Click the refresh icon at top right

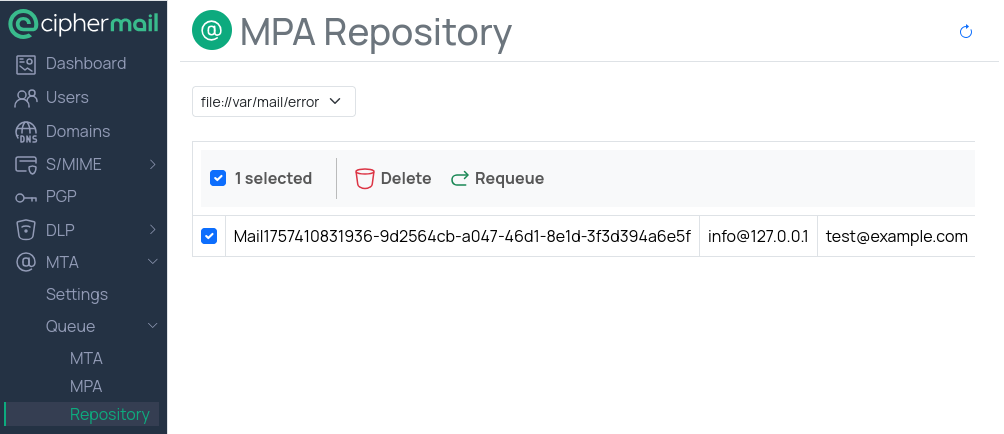point(966,32)
